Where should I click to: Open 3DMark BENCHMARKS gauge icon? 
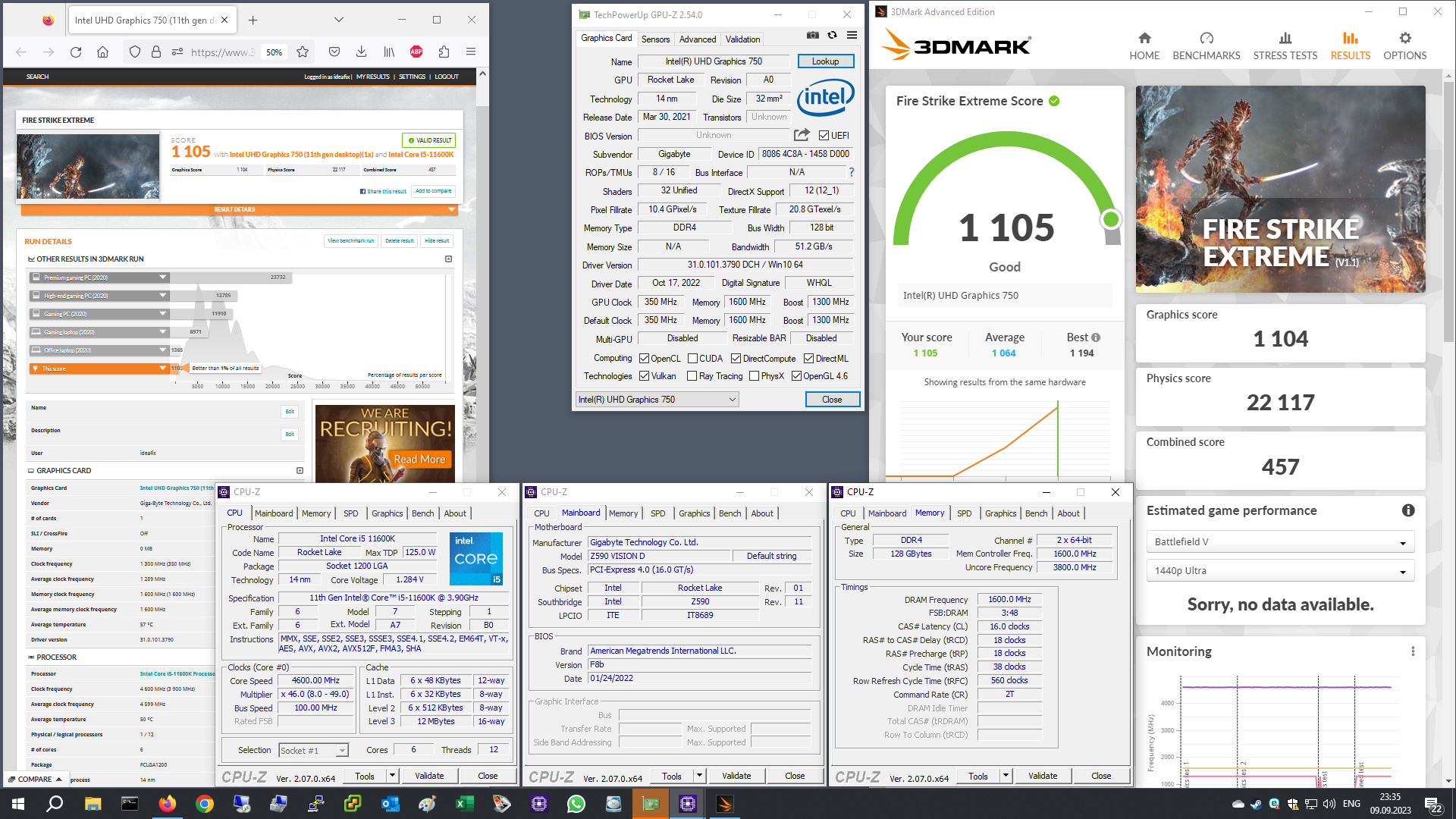(1207, 38)
